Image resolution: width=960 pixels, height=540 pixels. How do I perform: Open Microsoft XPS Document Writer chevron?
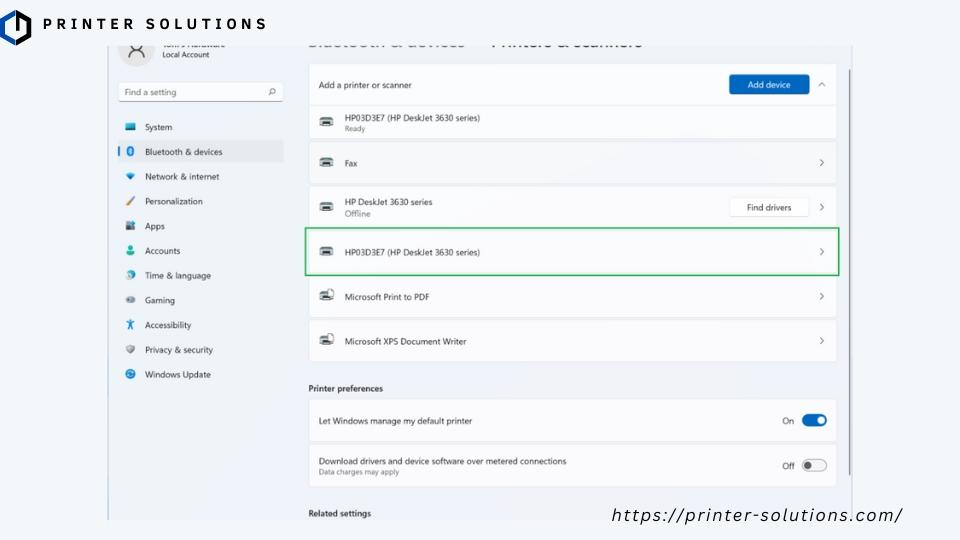[822, 341]
